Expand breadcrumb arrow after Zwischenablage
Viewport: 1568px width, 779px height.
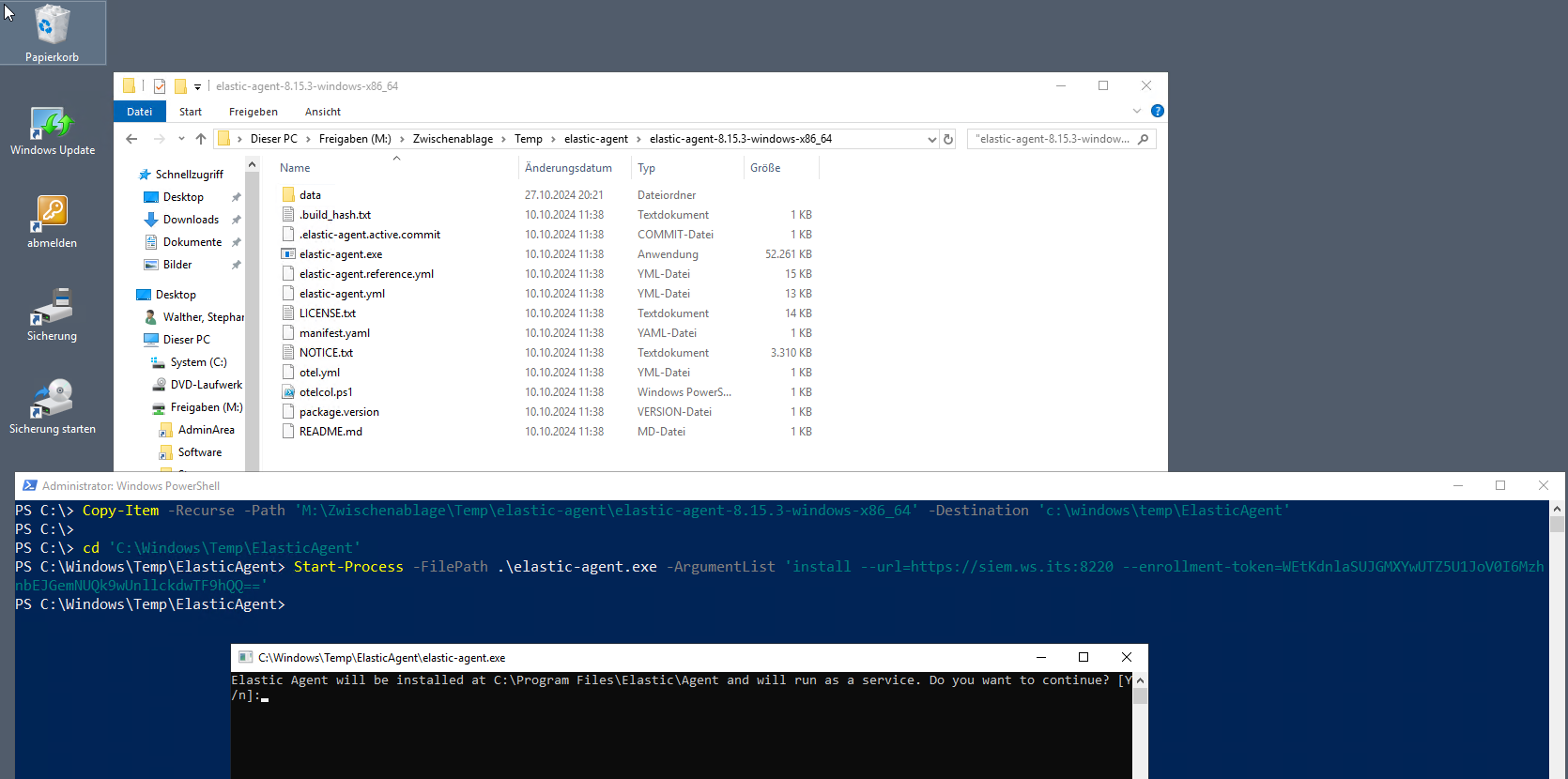pyautogui.click(x=504, y=139)
